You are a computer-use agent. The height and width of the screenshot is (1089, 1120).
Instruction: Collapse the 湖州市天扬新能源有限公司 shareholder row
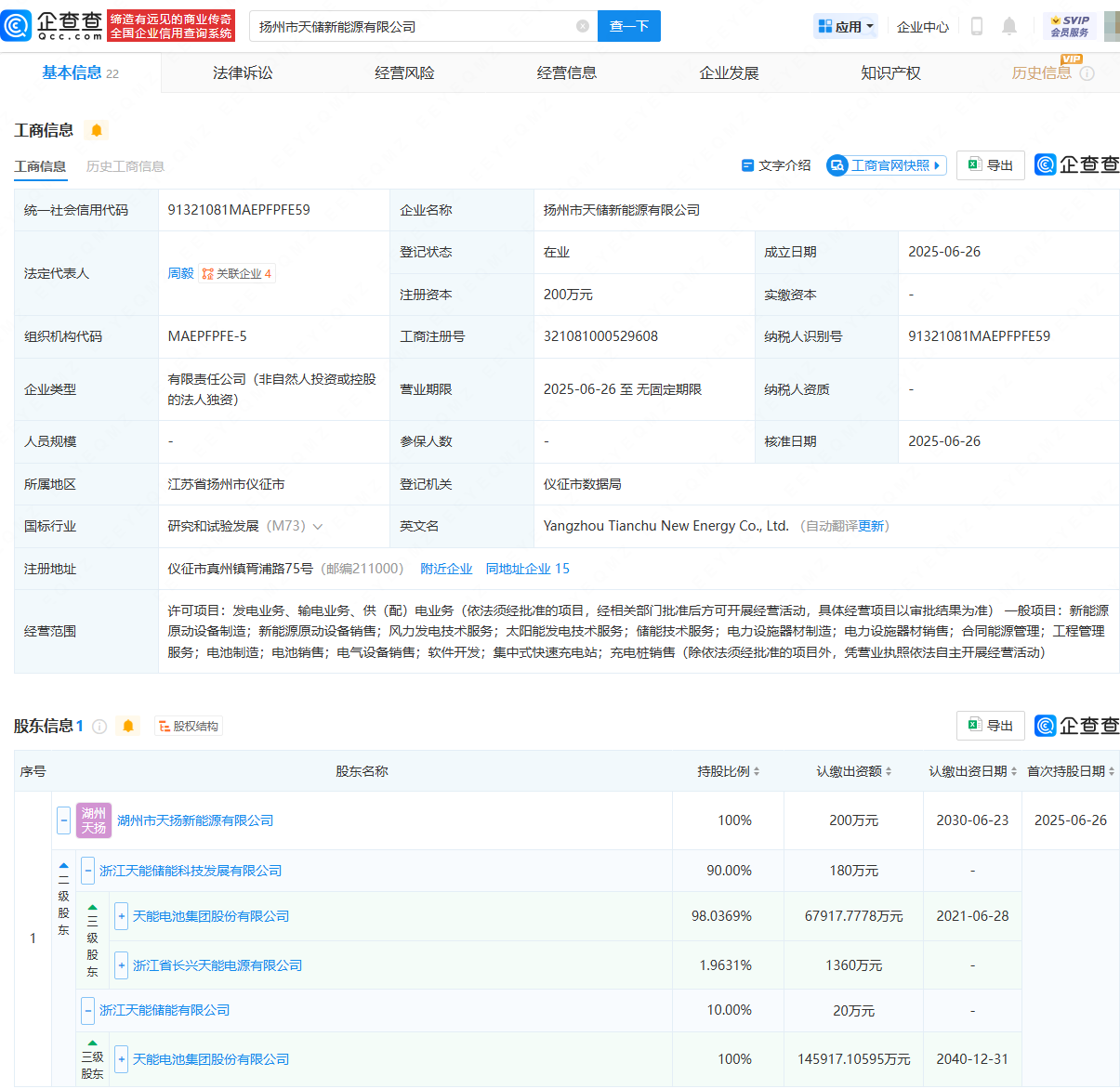[64, 820]
